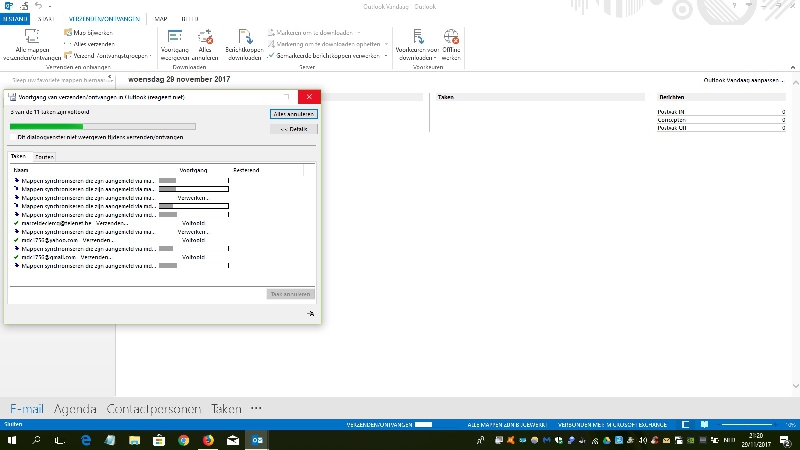Click the Details button in dialog
Image resolution: width=800 pixels, height=450 pixels.
point(293,129)
